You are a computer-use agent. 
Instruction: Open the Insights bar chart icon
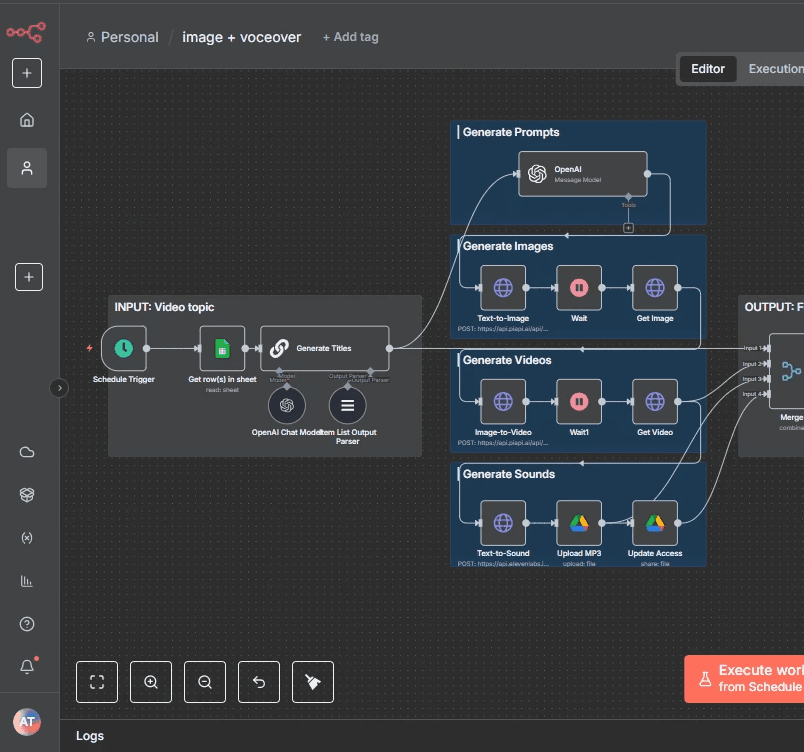coord(27,581)
